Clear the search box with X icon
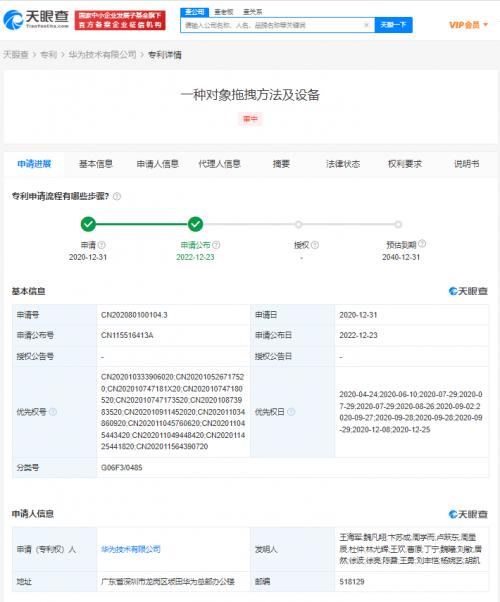 [366, 25]
